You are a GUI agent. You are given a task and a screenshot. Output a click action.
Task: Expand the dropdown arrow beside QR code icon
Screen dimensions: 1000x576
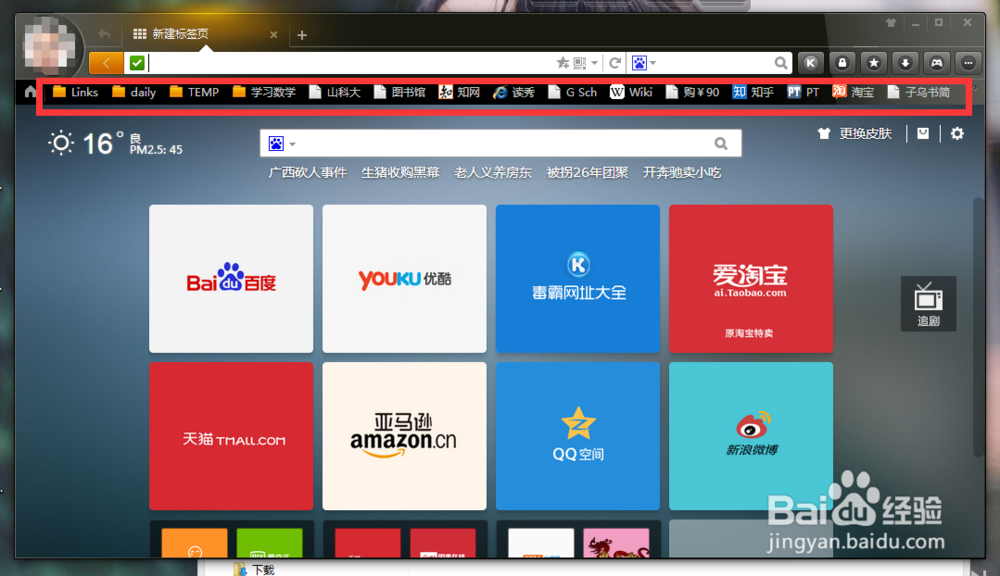(594, 63)
